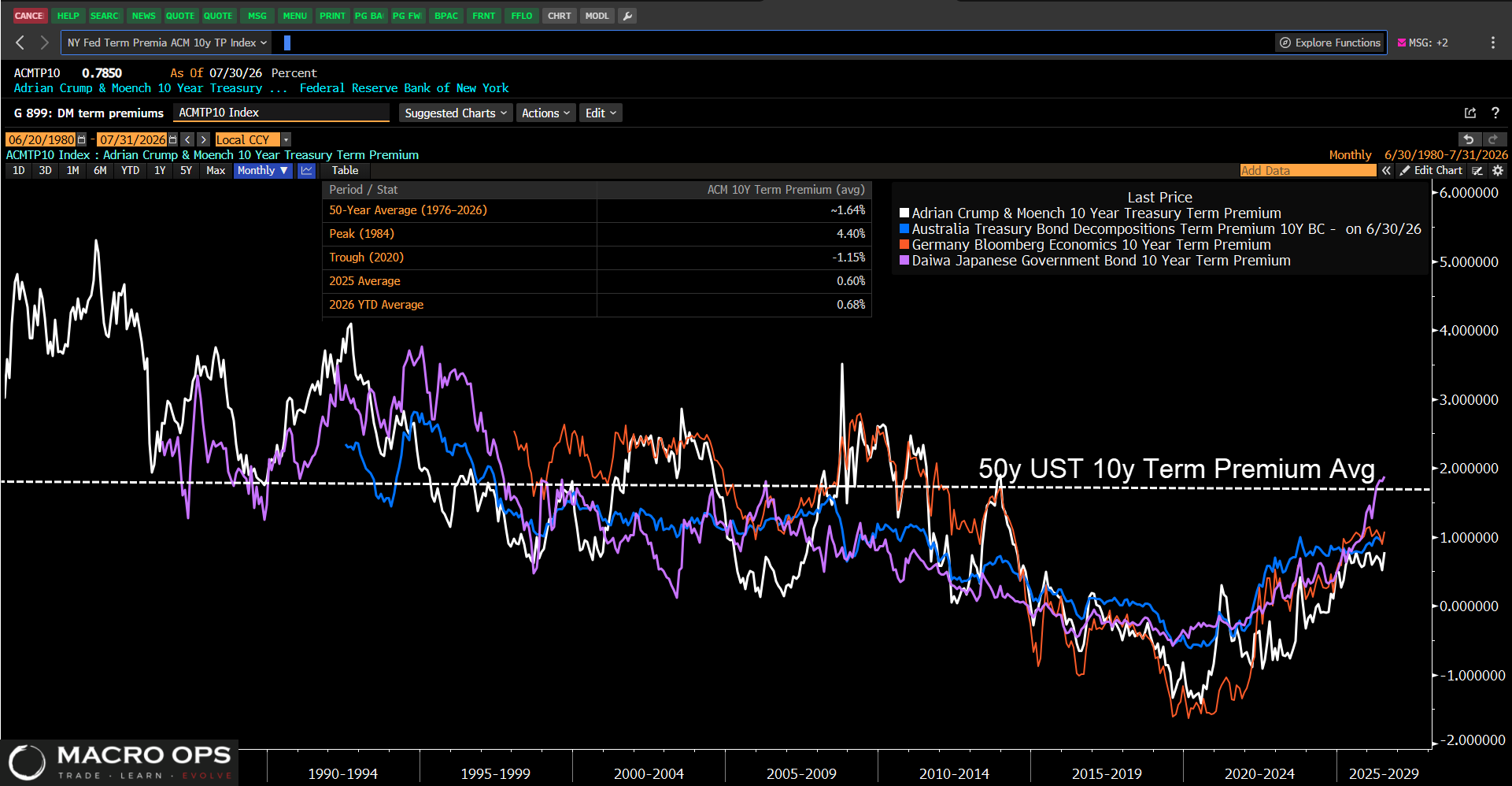Select the YTD range option
This screenshot has height=786, width=1512.
130,170
